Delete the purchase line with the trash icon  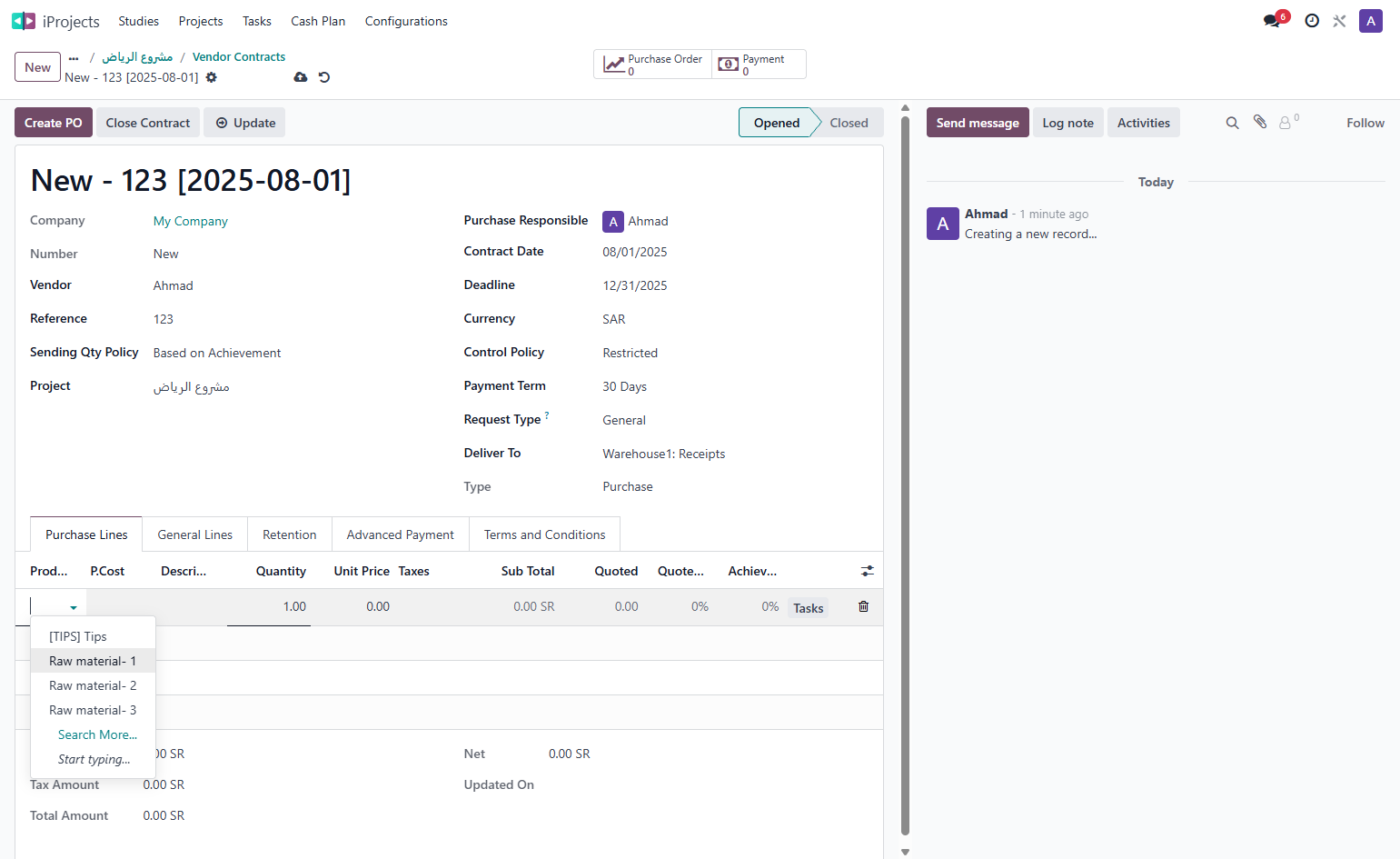click(864, 606)
